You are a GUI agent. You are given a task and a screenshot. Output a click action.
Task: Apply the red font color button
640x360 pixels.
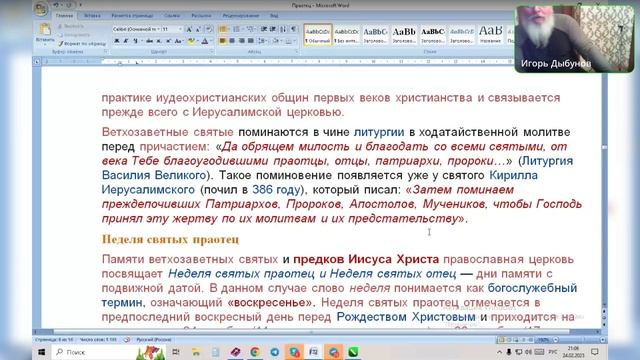point(204,41)
